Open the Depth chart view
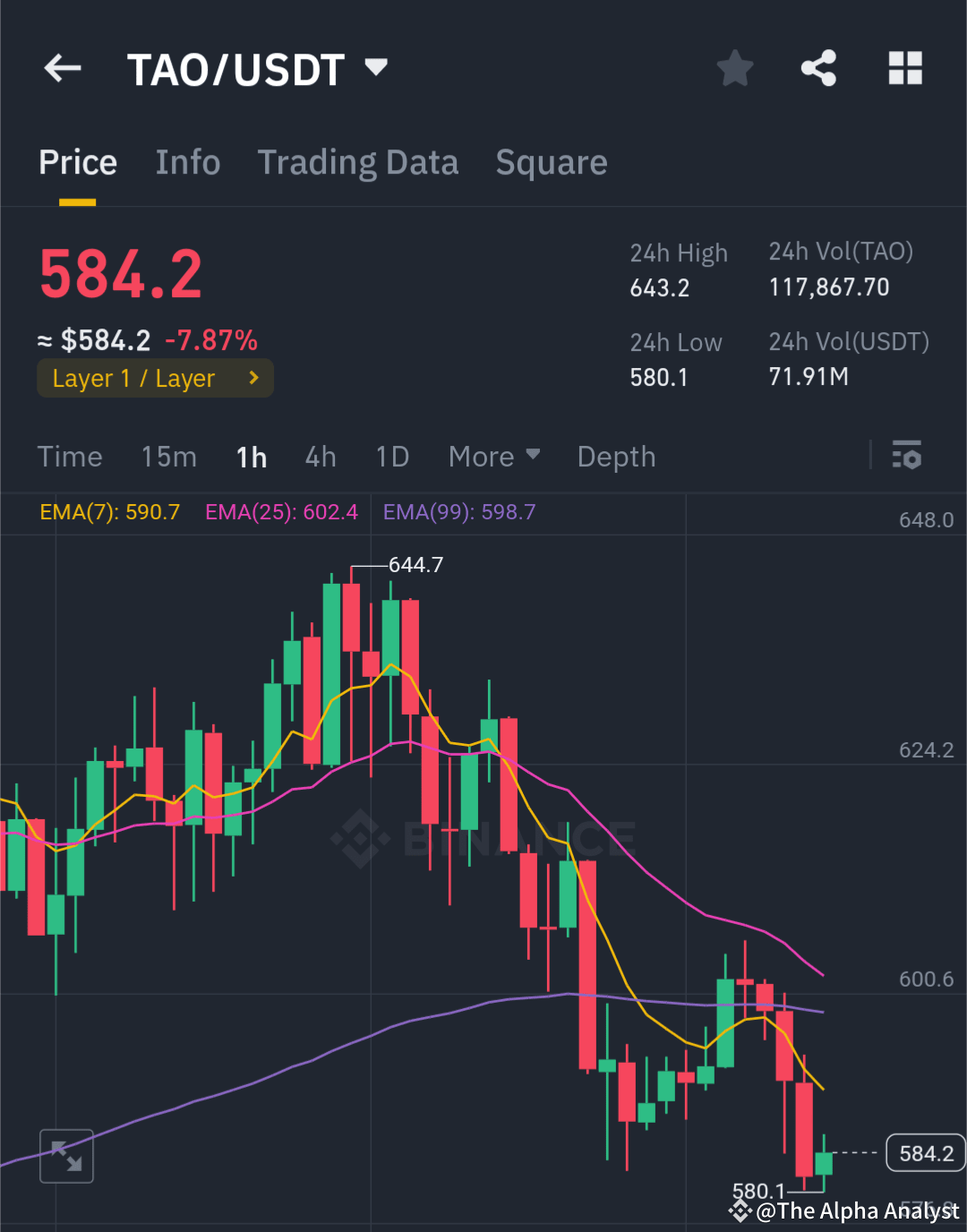This screenshot has height=1232, width=967. tap(616, 457)
